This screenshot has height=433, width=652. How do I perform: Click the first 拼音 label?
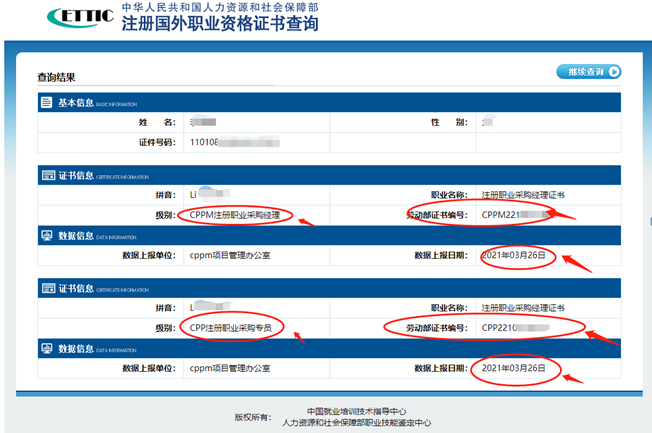(x=165, y=195)
